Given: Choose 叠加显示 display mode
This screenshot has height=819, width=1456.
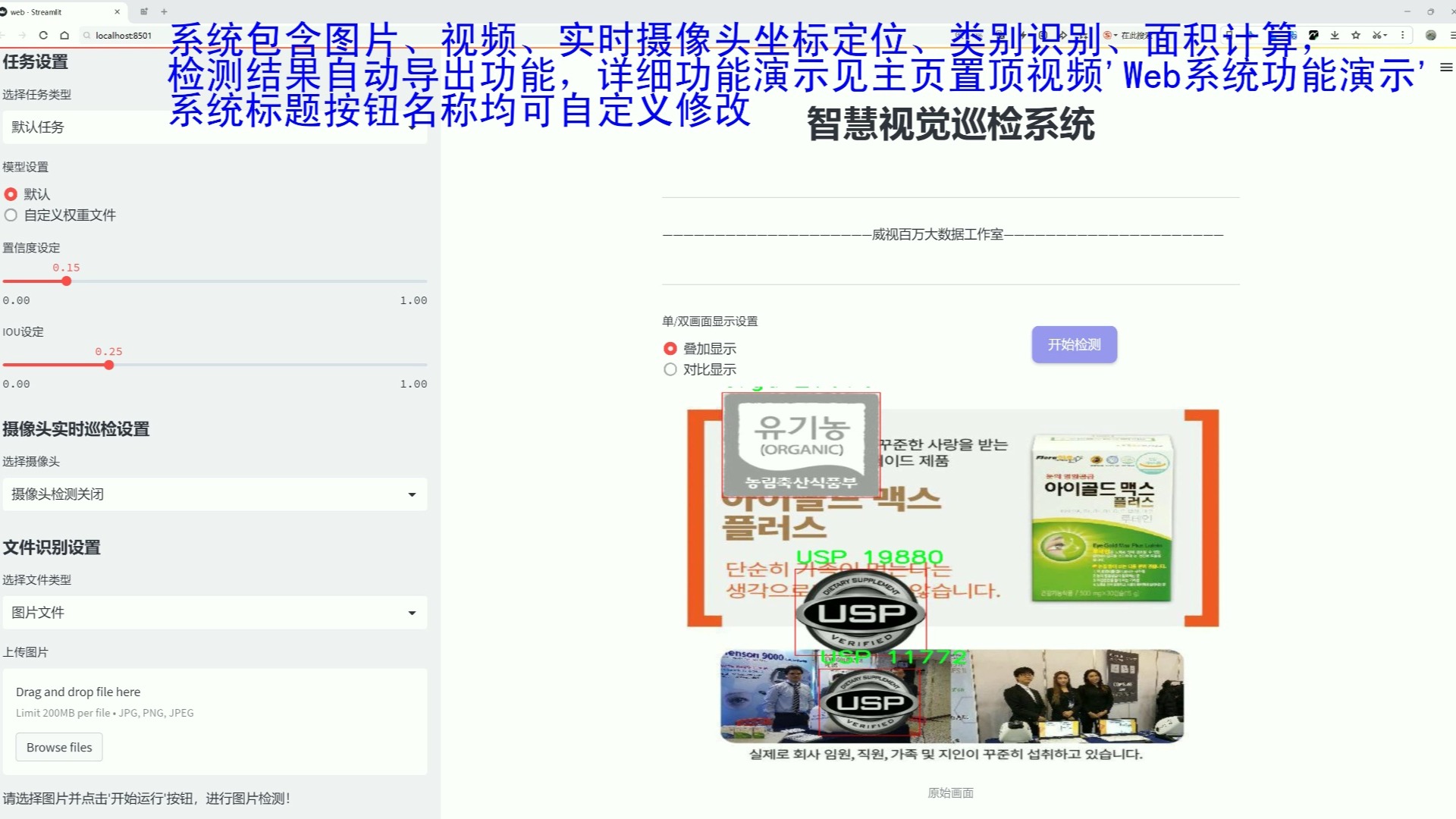Looking at the screenshot, I should coord(700,349).
